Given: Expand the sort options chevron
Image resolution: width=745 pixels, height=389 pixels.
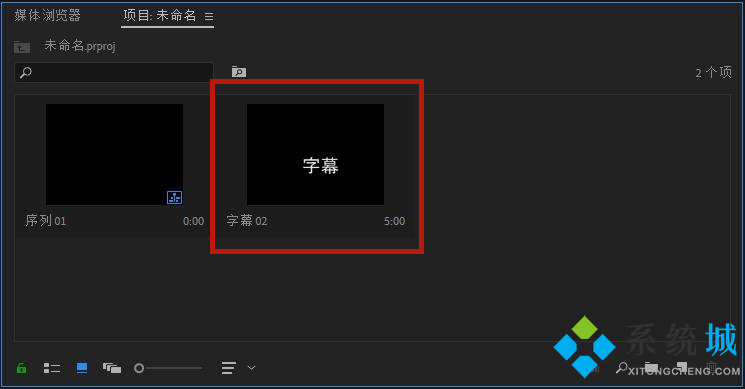Looking at the screenshot, I should click(251, 368).
